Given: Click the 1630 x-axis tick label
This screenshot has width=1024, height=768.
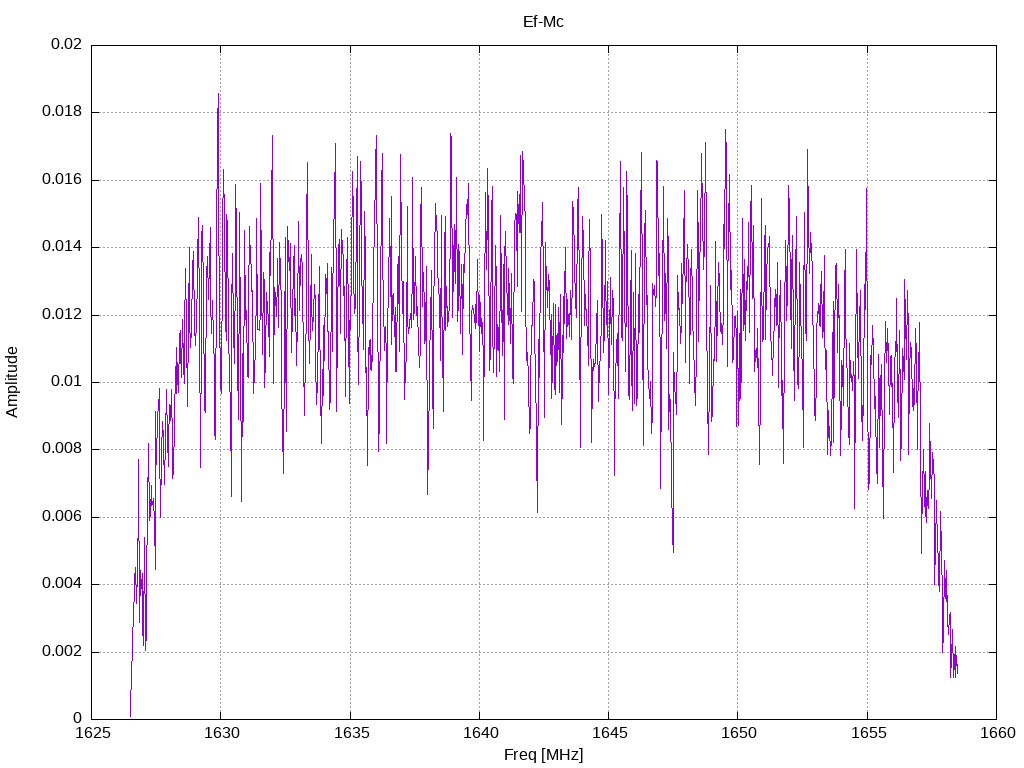Looking at the screenshot, I should (221, 733).
